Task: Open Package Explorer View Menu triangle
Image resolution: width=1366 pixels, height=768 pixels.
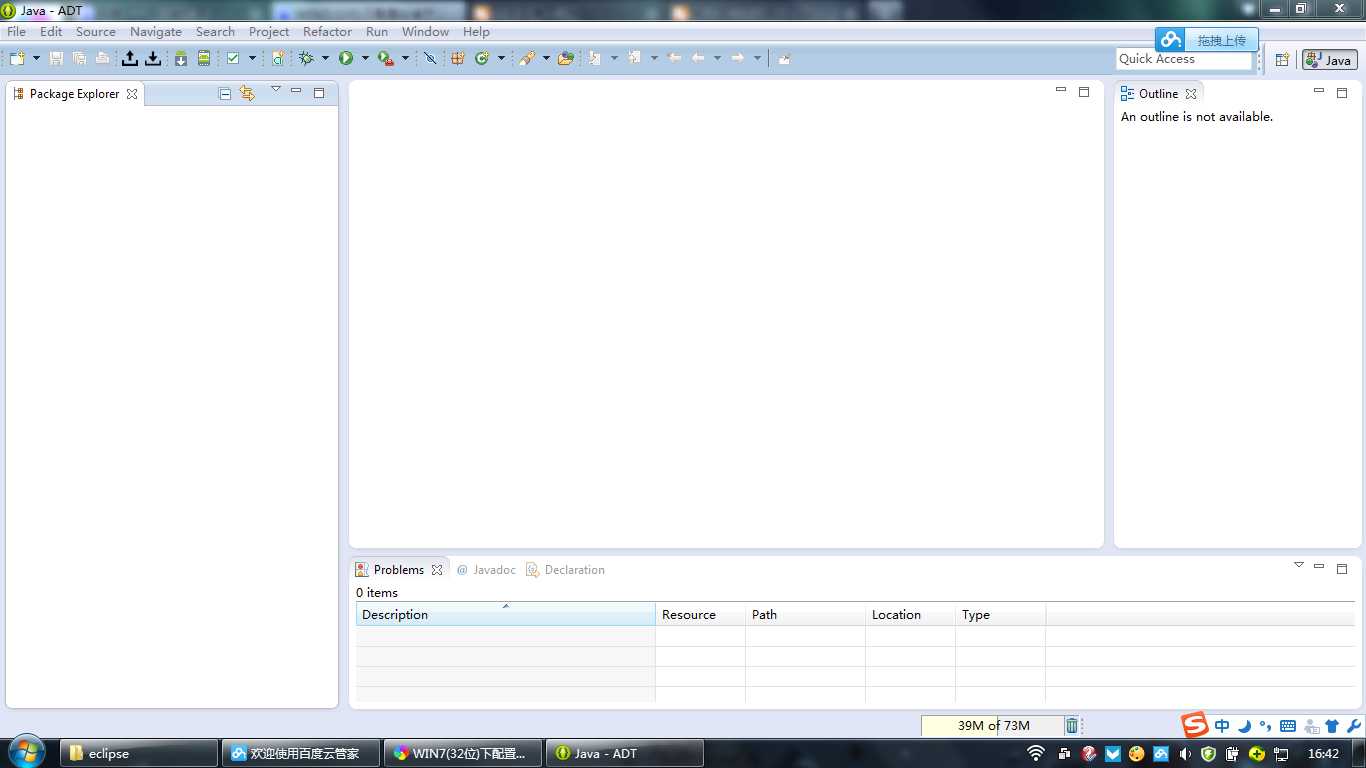Action: 275,90
